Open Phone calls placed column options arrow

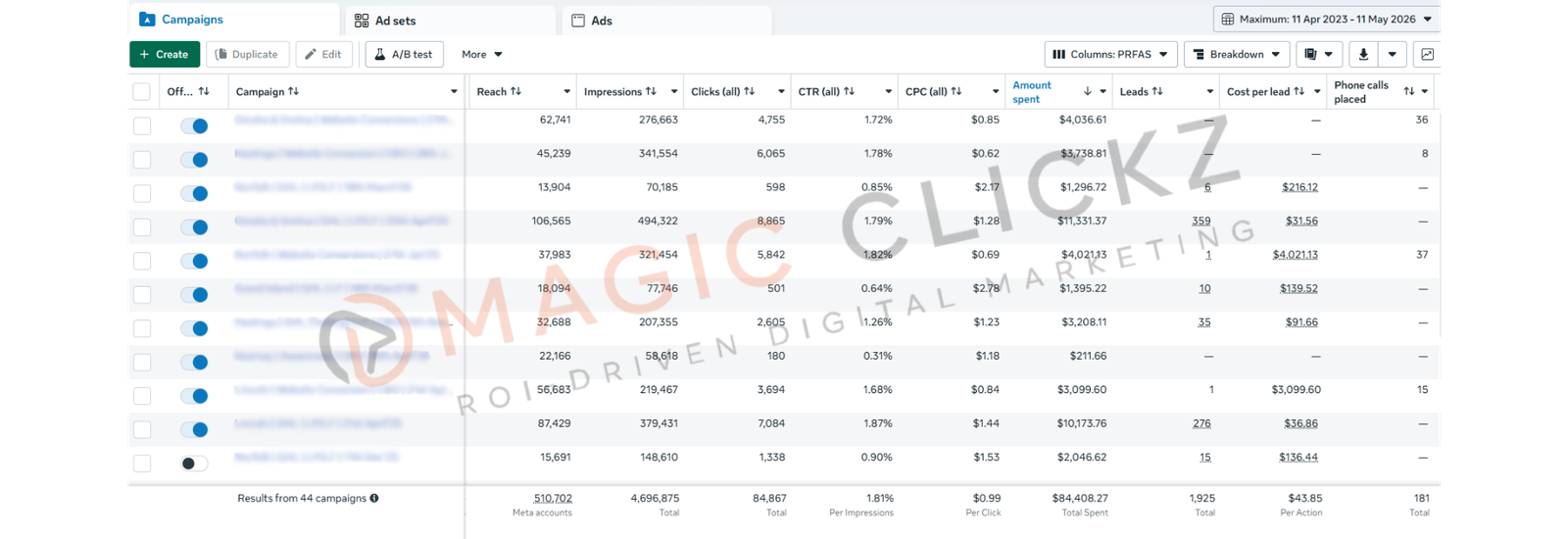click(x=1424, y=92)
